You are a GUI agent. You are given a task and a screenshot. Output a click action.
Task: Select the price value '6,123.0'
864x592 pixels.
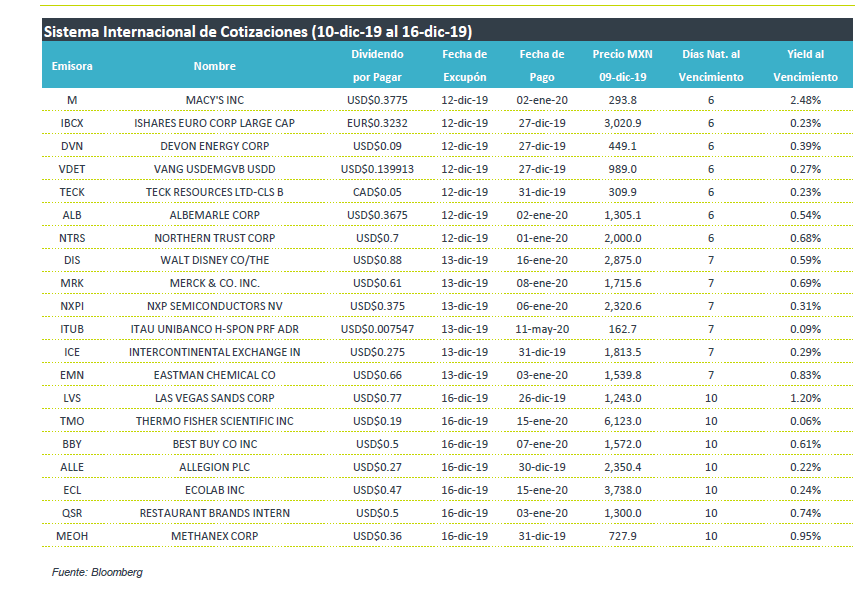(x=623, y=422)
